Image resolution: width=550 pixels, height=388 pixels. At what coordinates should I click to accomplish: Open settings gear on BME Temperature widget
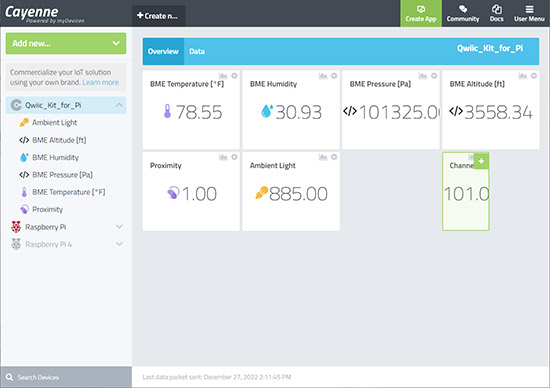point(234,75)
